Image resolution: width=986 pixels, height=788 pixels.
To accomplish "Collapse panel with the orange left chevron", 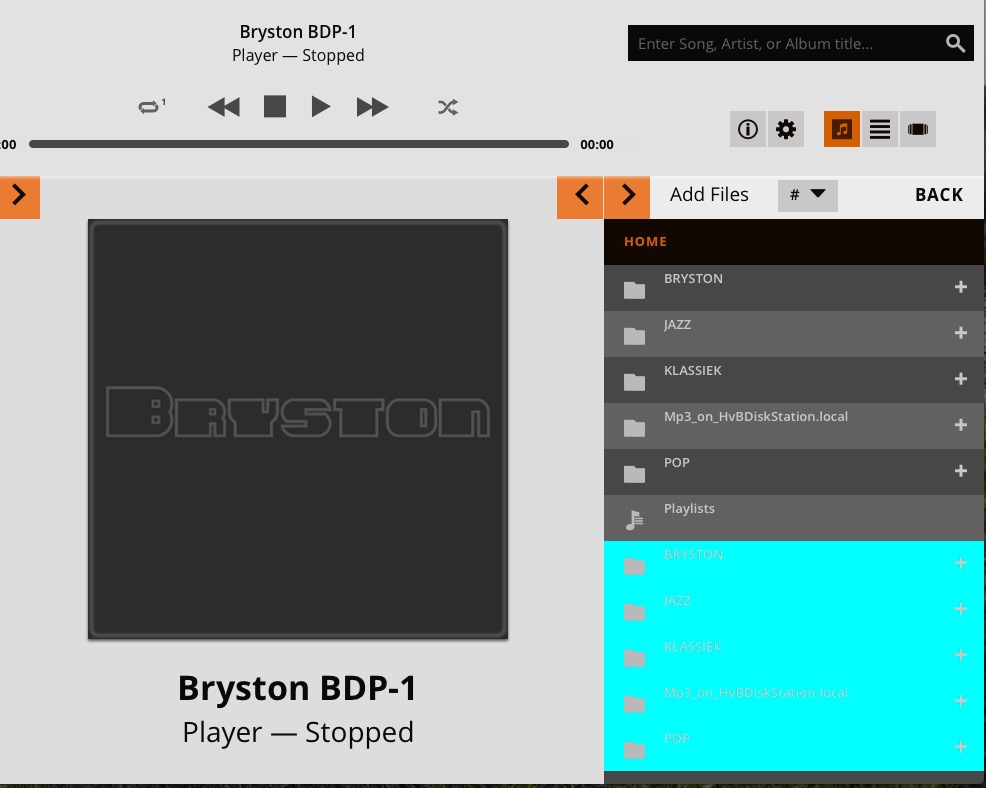I will 580,197.
